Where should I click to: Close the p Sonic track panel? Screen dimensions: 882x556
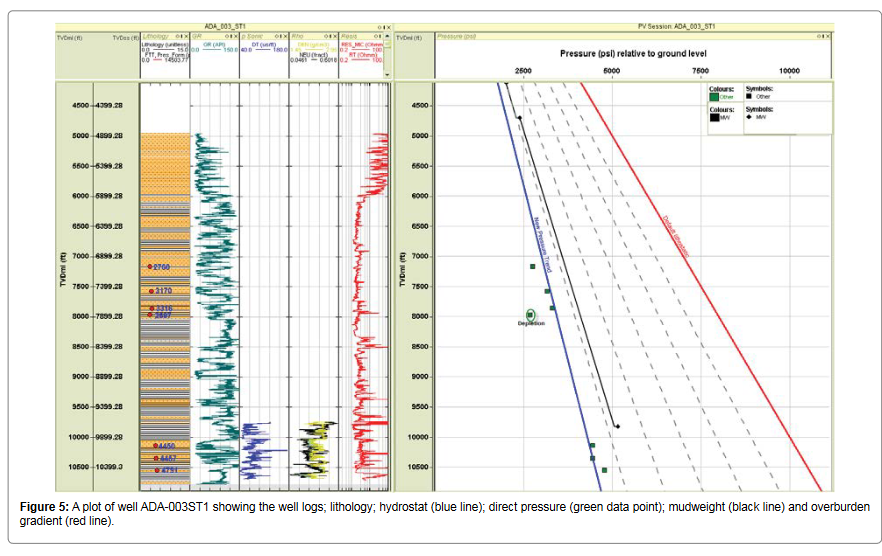click(284, 36)
